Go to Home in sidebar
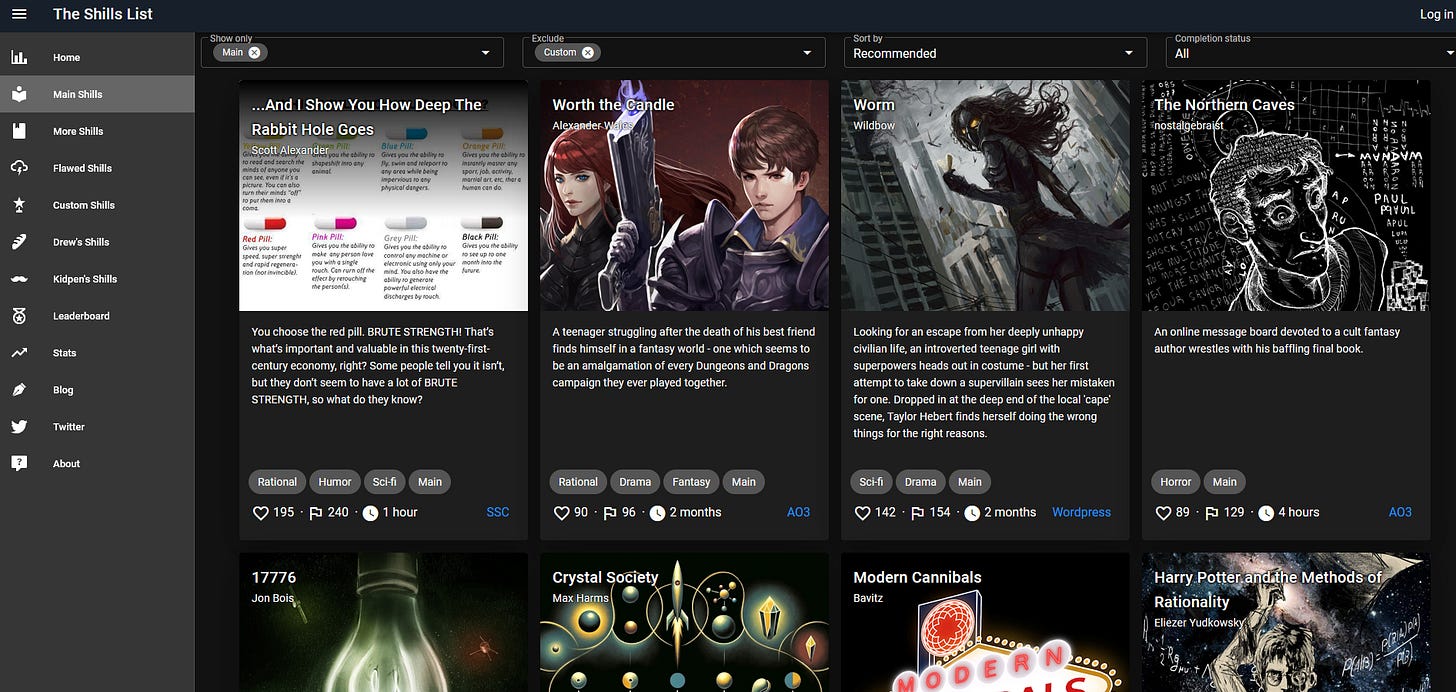 coord(97,57)
